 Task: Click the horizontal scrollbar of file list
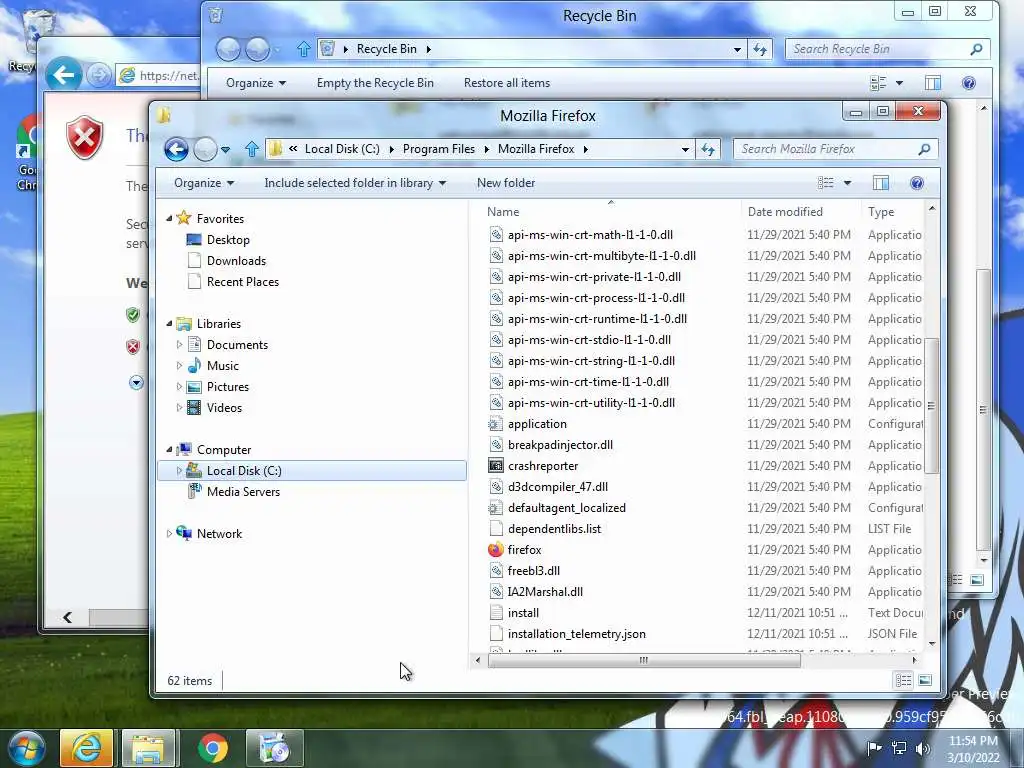(644, 660)
